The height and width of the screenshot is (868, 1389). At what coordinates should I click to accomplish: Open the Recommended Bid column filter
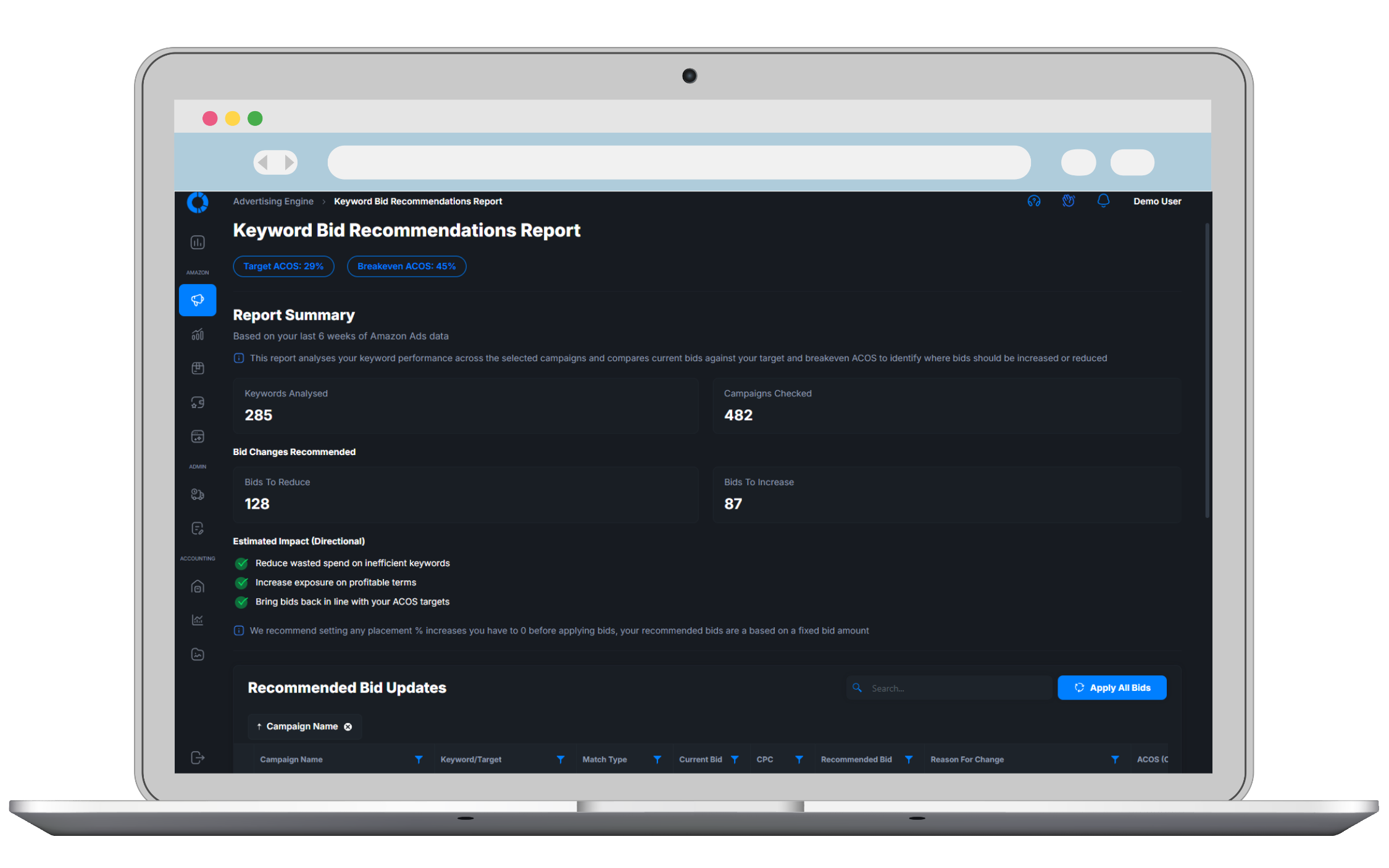pyautogui.click(x=909, y=759)
